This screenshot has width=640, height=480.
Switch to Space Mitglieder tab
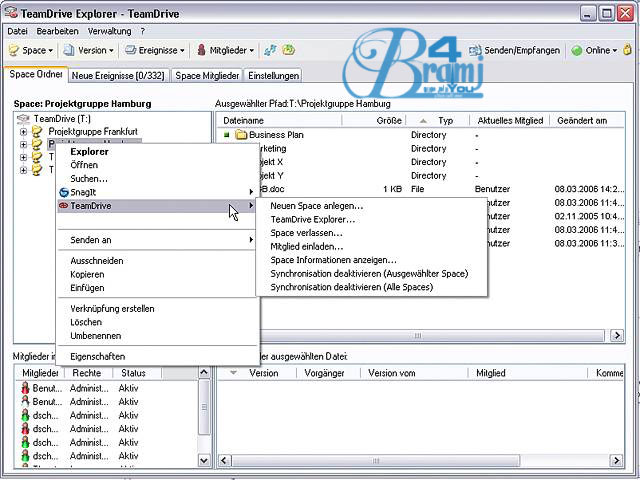(207, 76)
